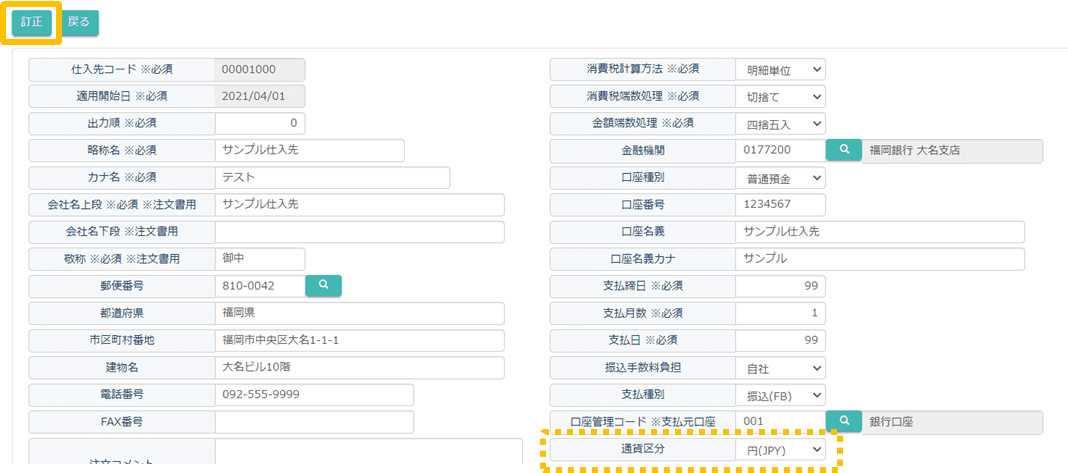Click the 福岡銀行 大名支店 field
Image resolution: width=1068 pixels, height=473 pixels.
pyautogui.click(x=952, y=151)
